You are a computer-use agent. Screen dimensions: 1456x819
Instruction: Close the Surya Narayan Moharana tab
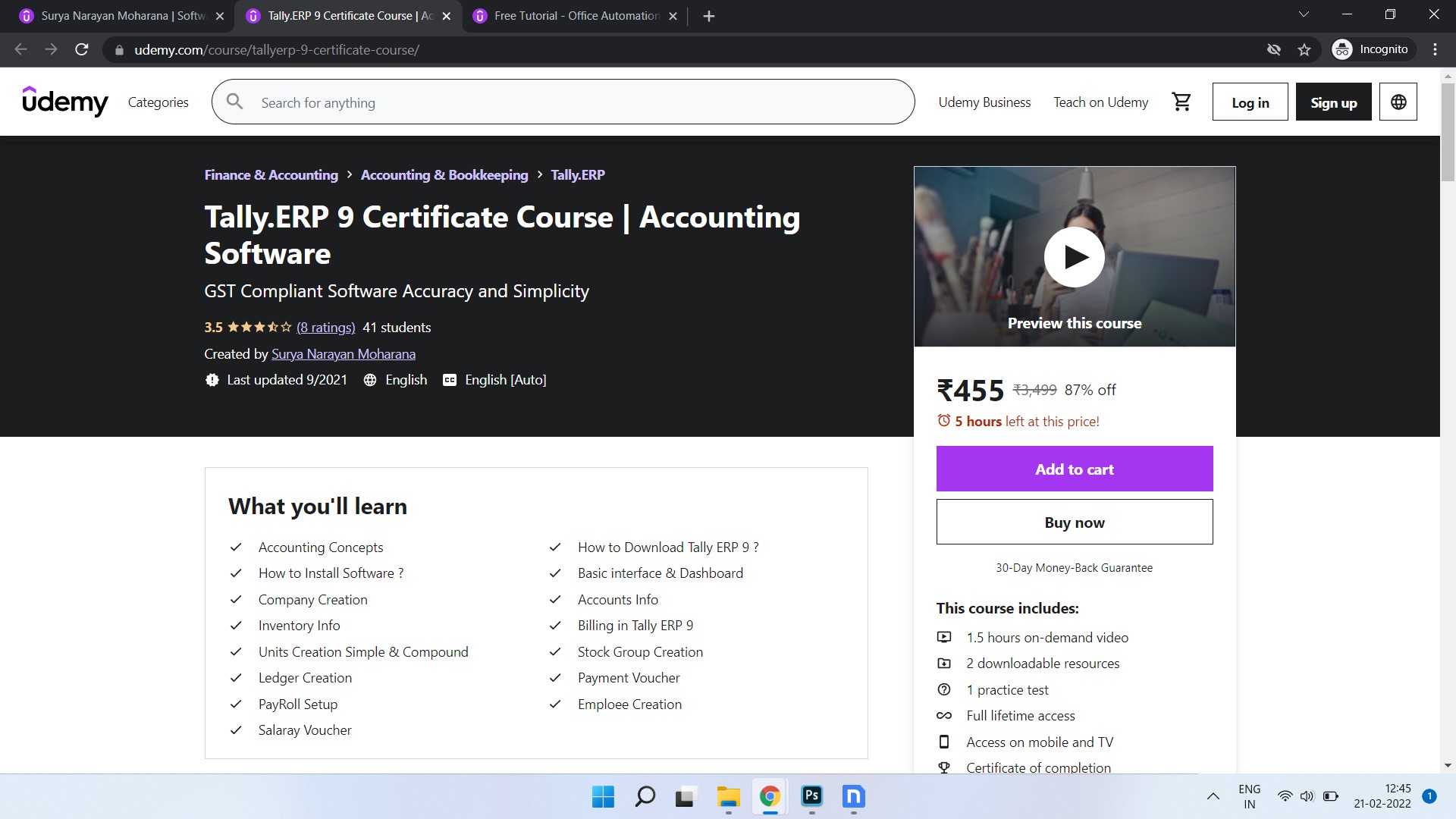click(x=220, y=16)
